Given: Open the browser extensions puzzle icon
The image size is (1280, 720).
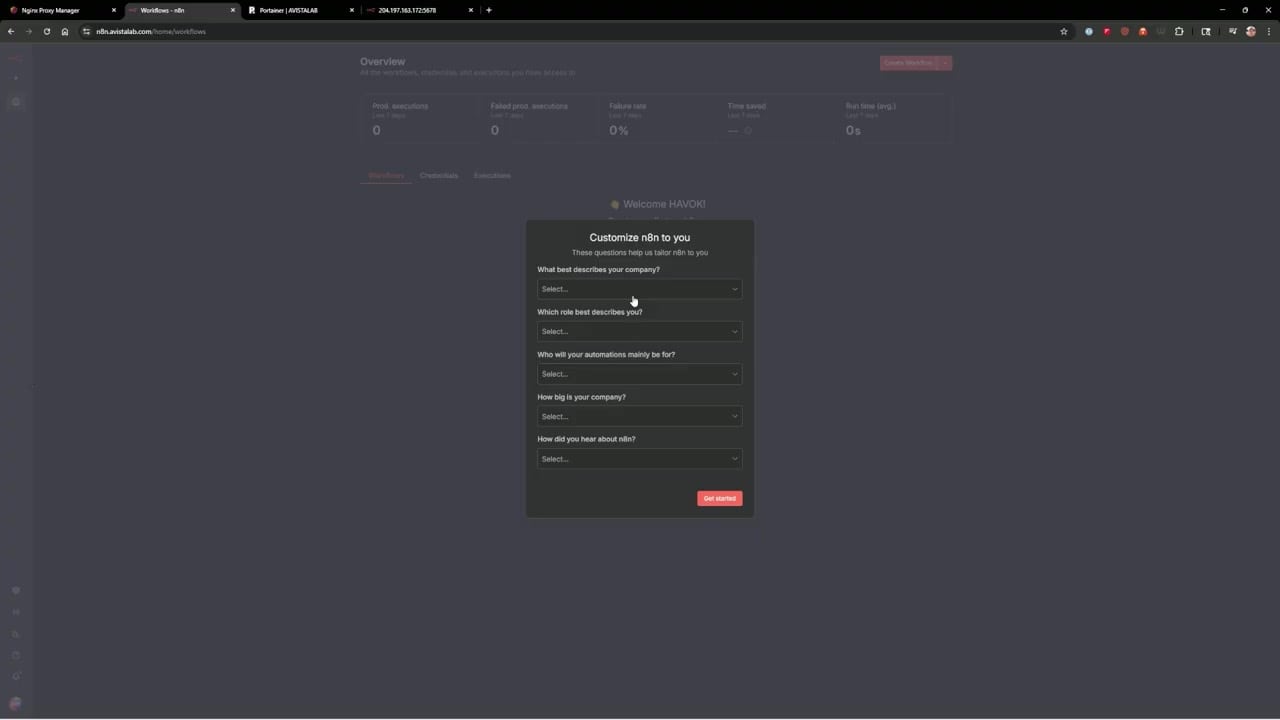Looking at the screenshot, I should tap(1179, 31).
